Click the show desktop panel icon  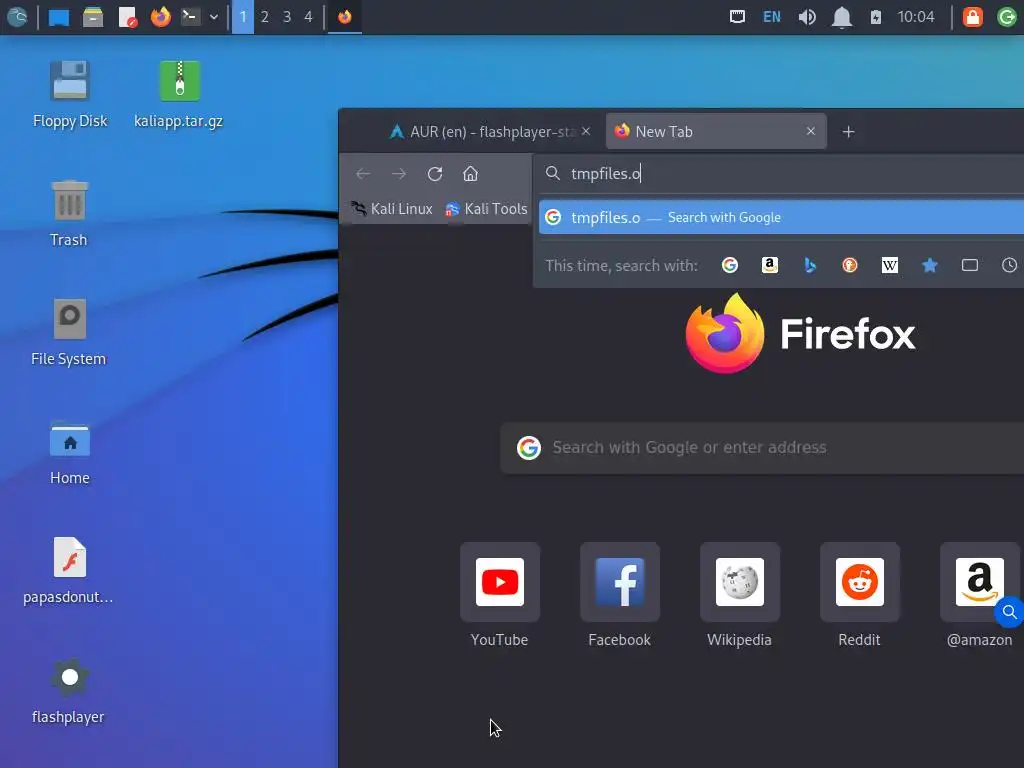click(59, 17)
